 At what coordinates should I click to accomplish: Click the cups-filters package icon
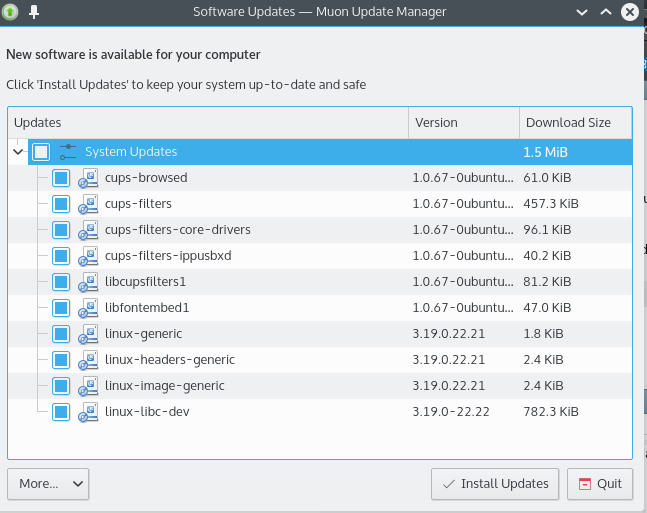(x=88, y=204)
